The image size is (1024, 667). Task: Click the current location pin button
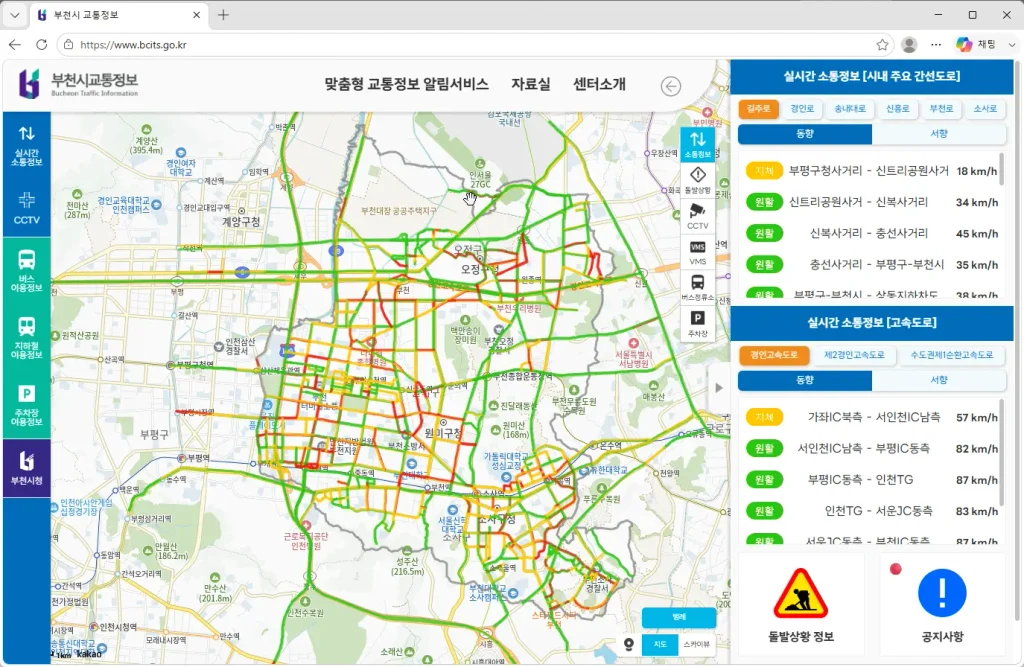pyautogui.click(x=629, y=645)
